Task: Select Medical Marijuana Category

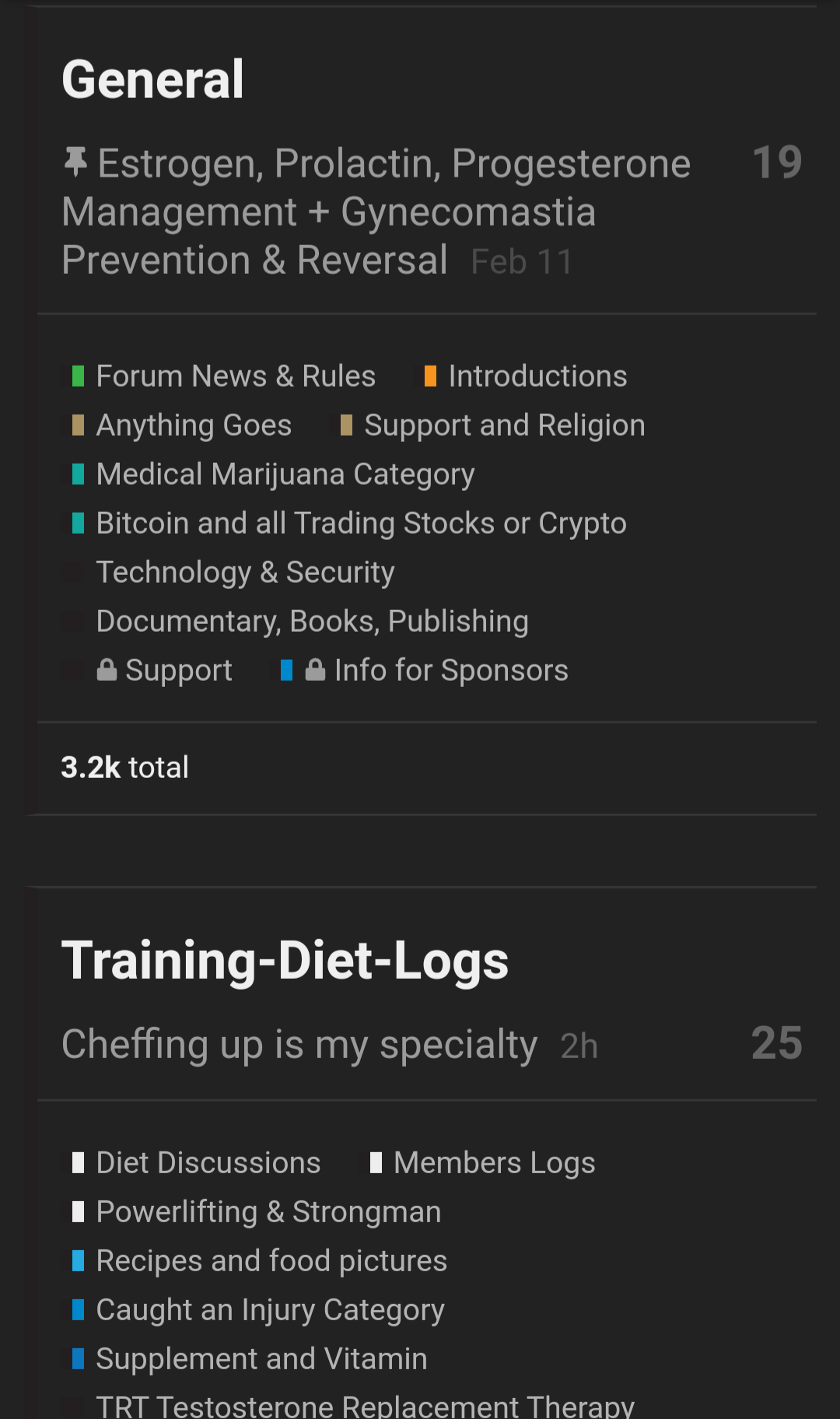Action: [285, 475]
